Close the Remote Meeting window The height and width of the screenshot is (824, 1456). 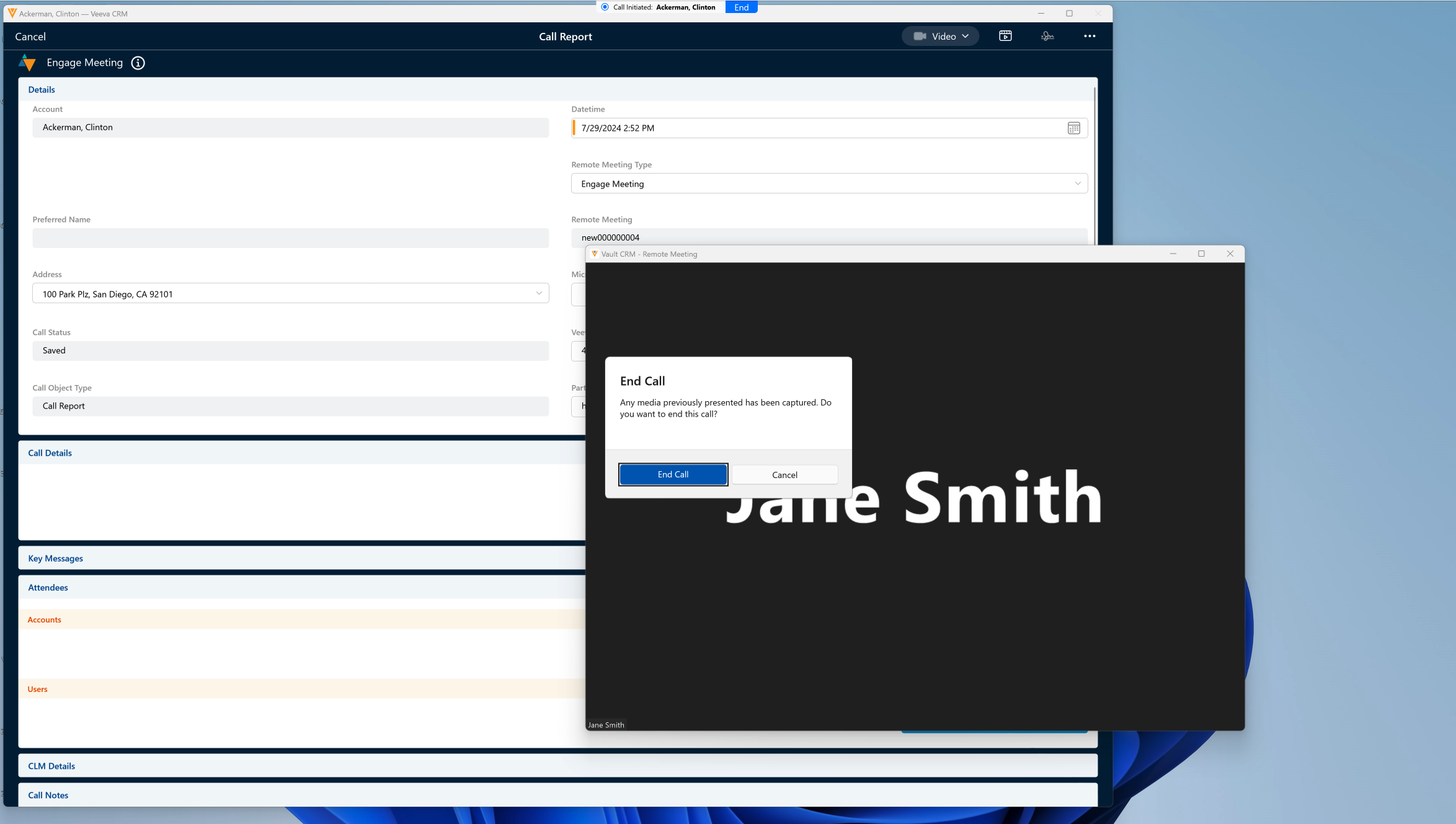click(1230, 254)
